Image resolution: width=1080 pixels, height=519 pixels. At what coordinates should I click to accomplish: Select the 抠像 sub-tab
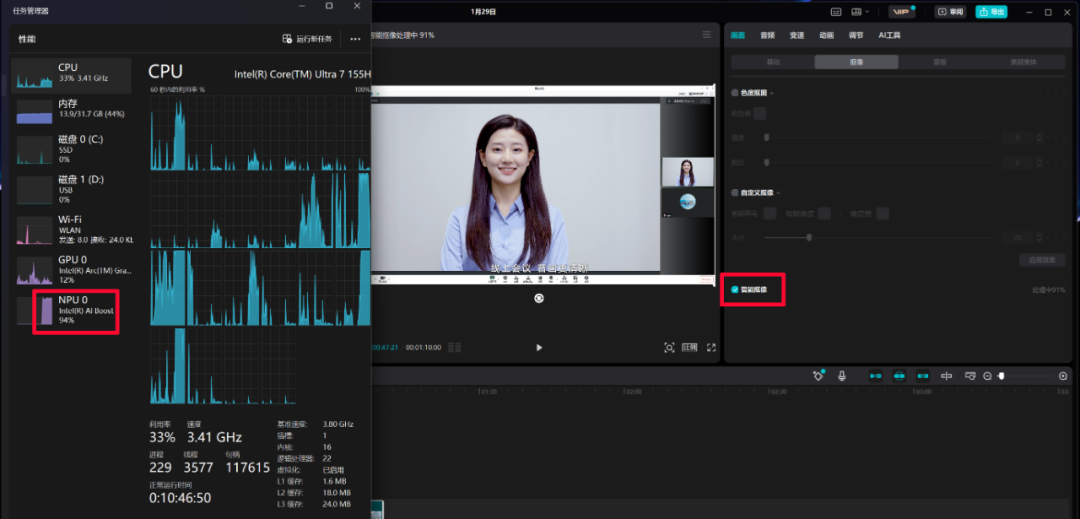(856, 62)
